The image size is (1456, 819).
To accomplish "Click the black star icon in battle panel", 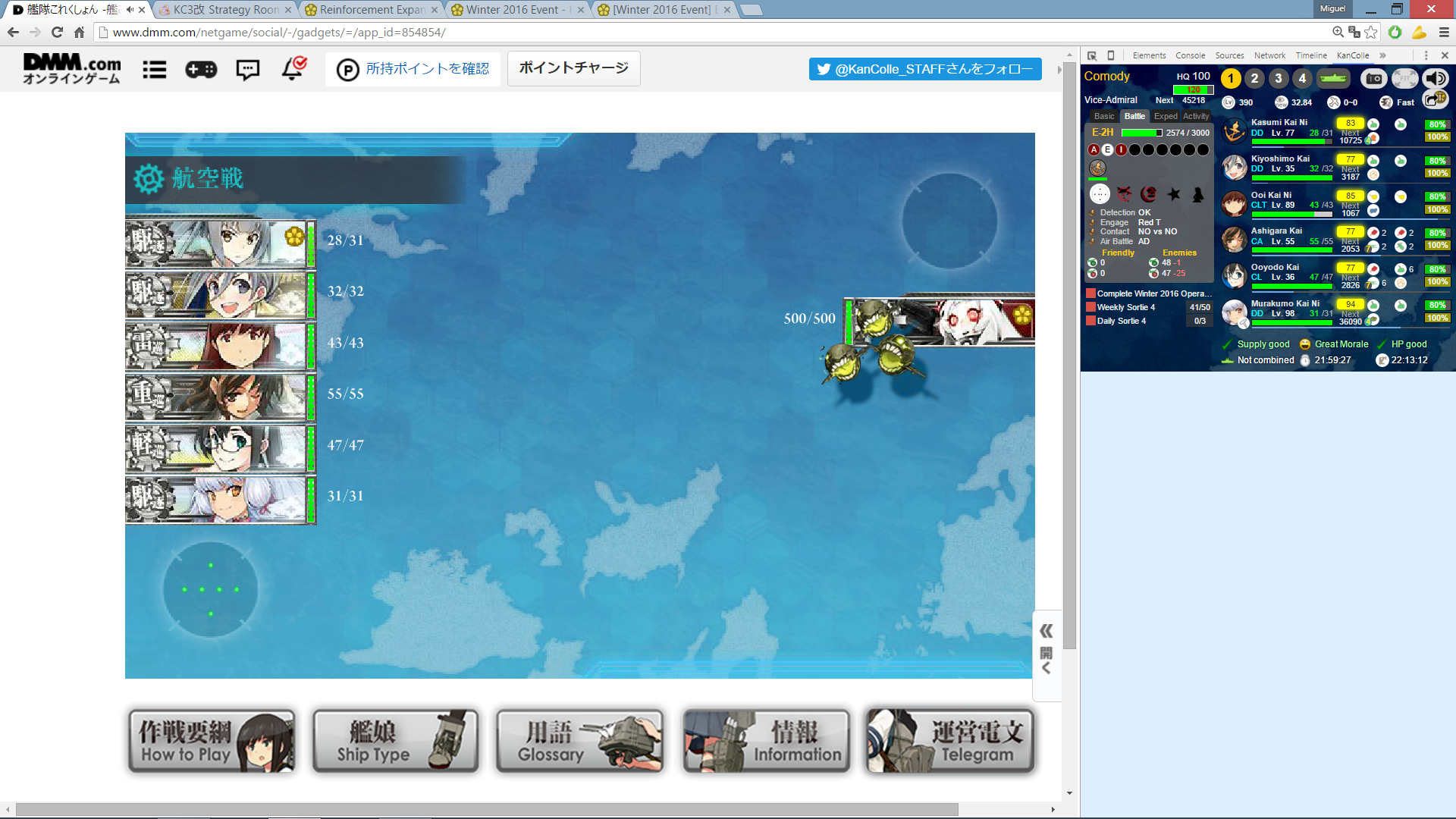I will pos(1174,194).
